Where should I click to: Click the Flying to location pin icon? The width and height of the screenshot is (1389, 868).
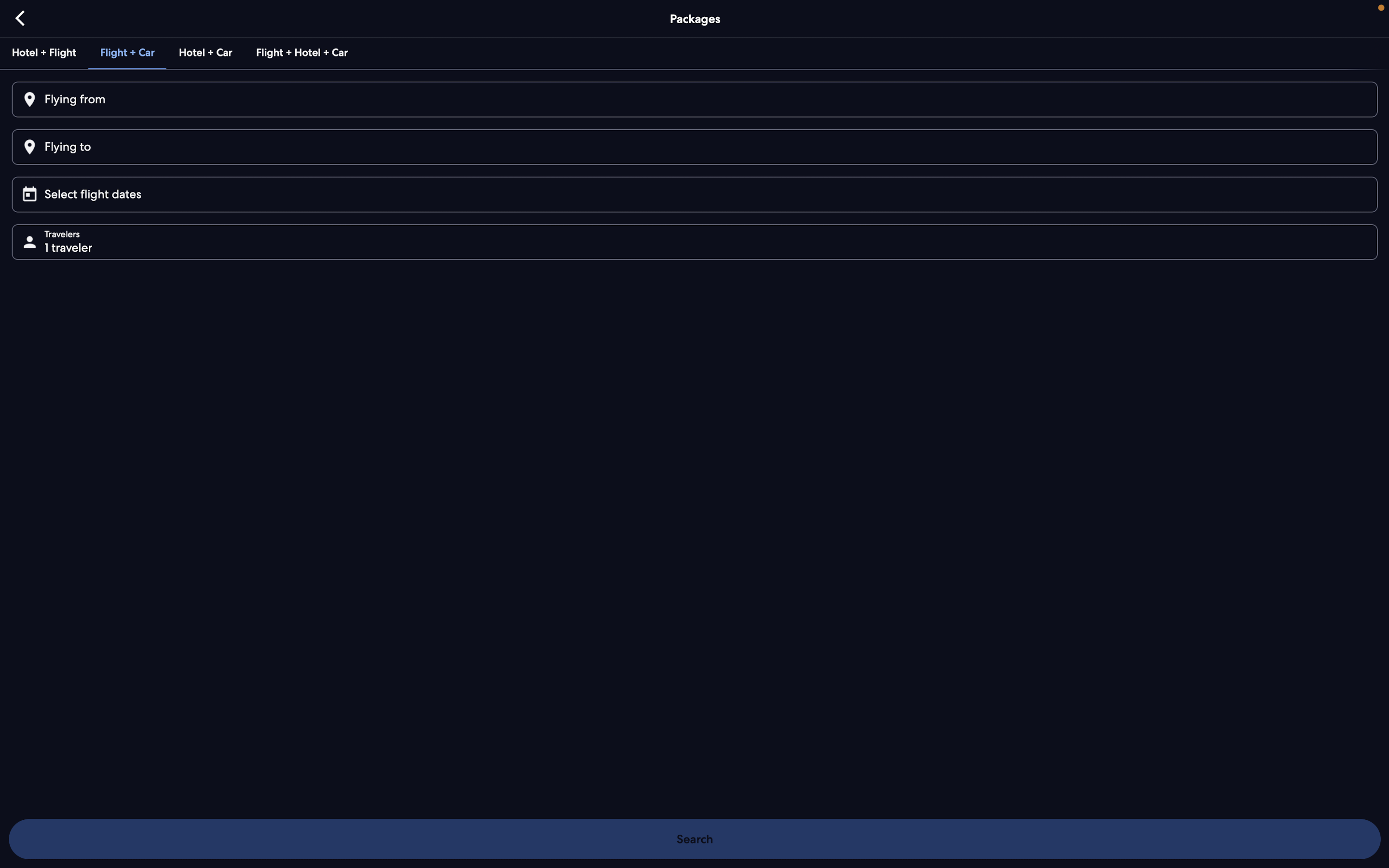click(29, 147)
